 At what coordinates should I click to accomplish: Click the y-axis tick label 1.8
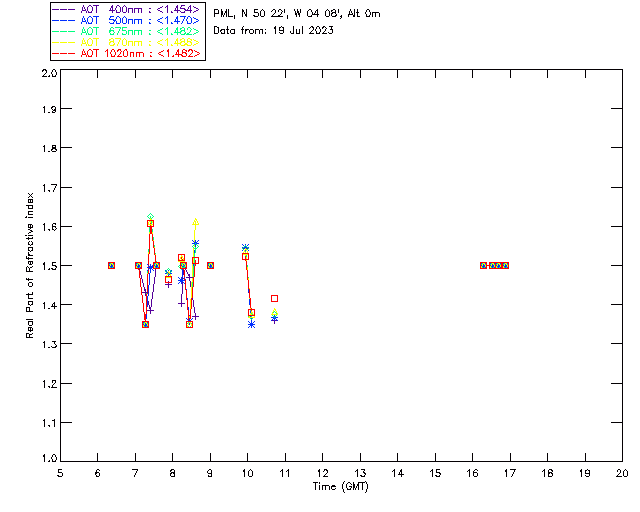[49, 148]
